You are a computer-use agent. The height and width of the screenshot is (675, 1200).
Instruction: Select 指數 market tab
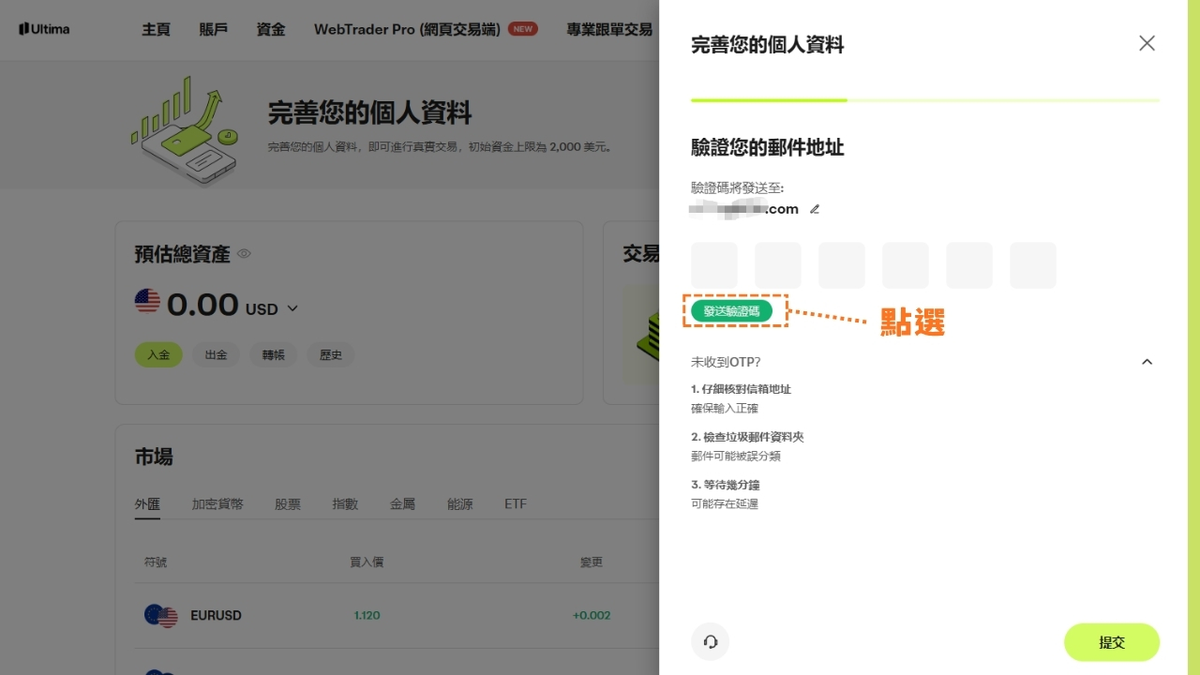coord(345,504)
